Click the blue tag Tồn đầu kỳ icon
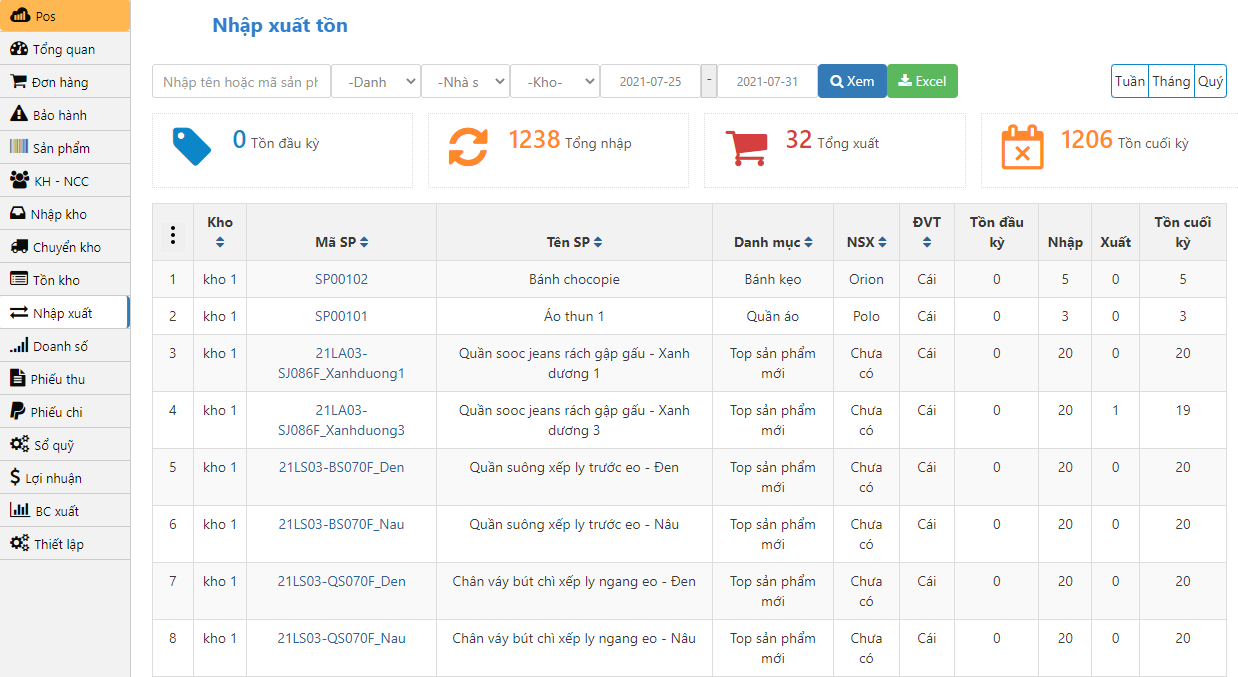This screenshot has height=677, width=1238. tap(191, 146)
